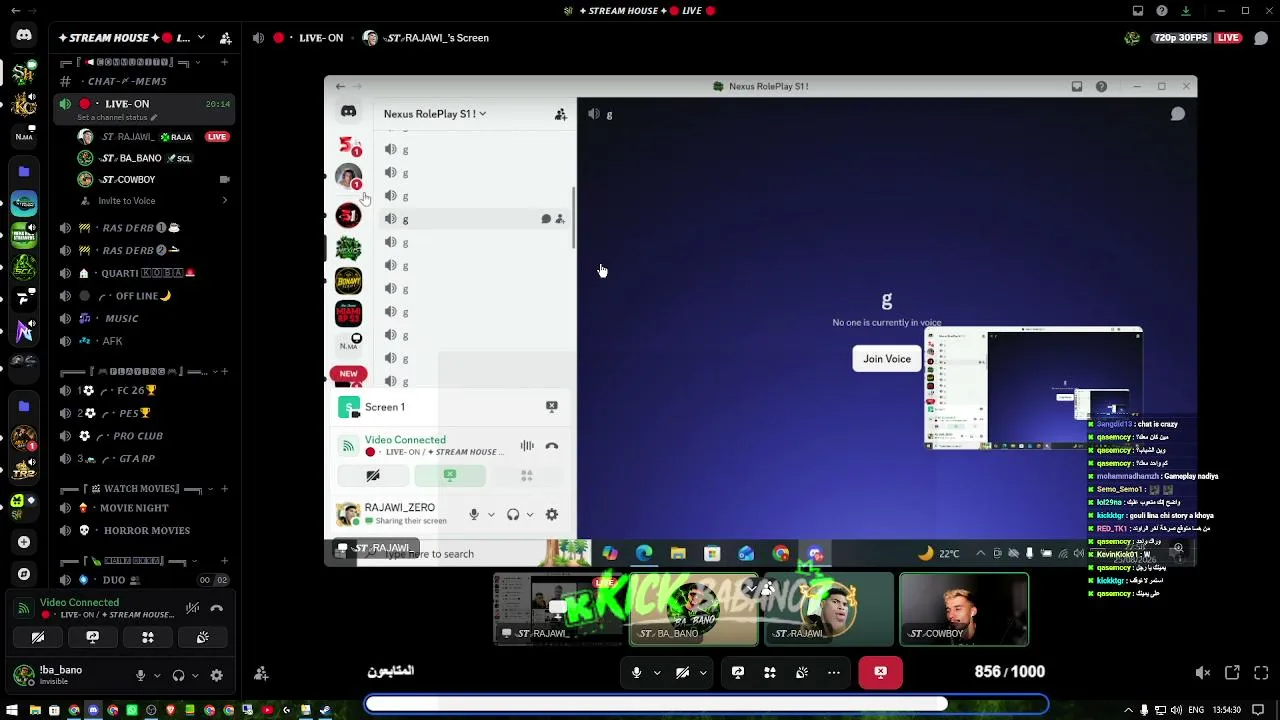Toggle deafen with user panel headphones
Screen dimensions: 1280x720
pos(178,675)
